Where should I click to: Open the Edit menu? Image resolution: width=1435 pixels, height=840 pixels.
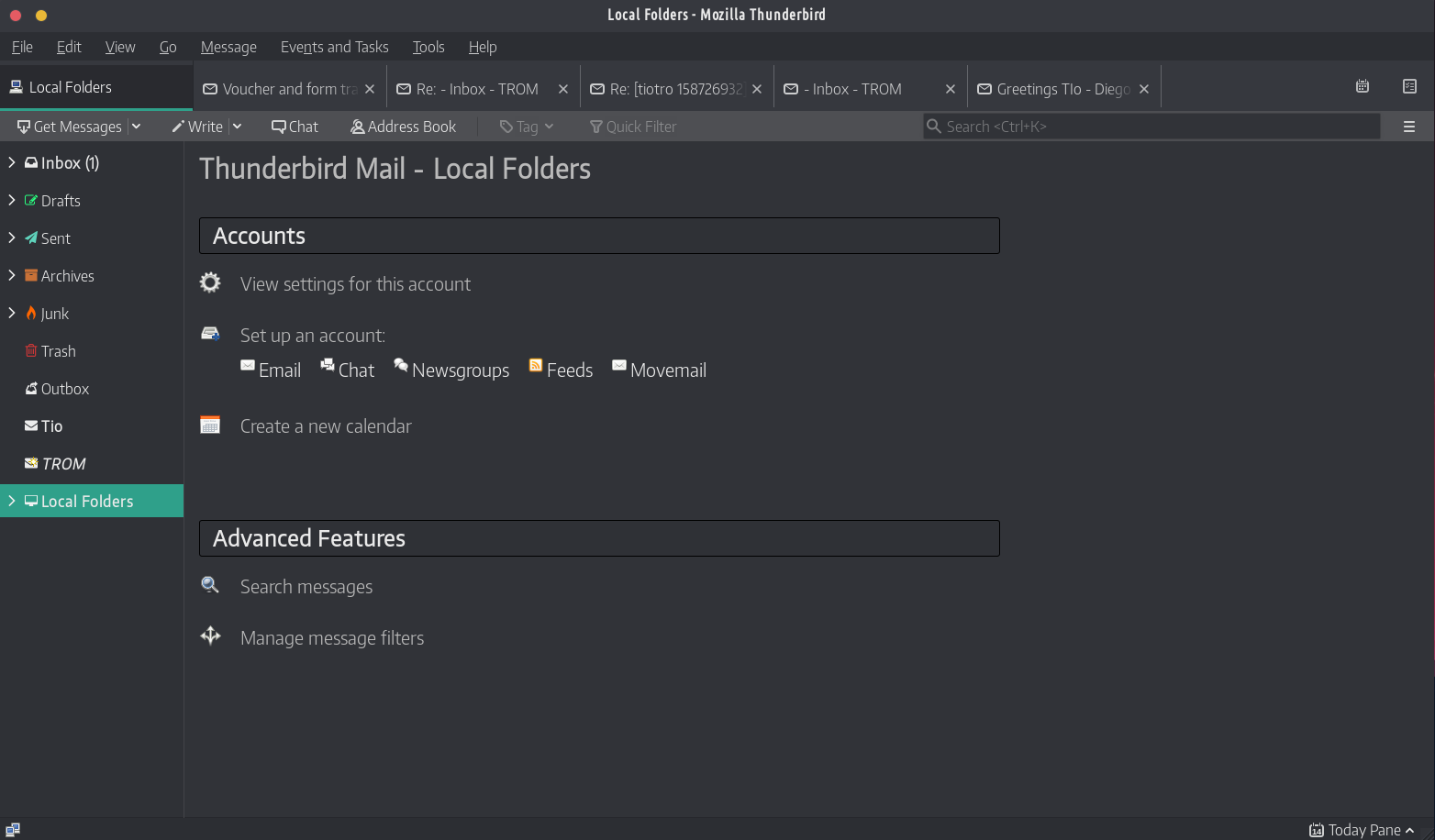coord(69,47)
